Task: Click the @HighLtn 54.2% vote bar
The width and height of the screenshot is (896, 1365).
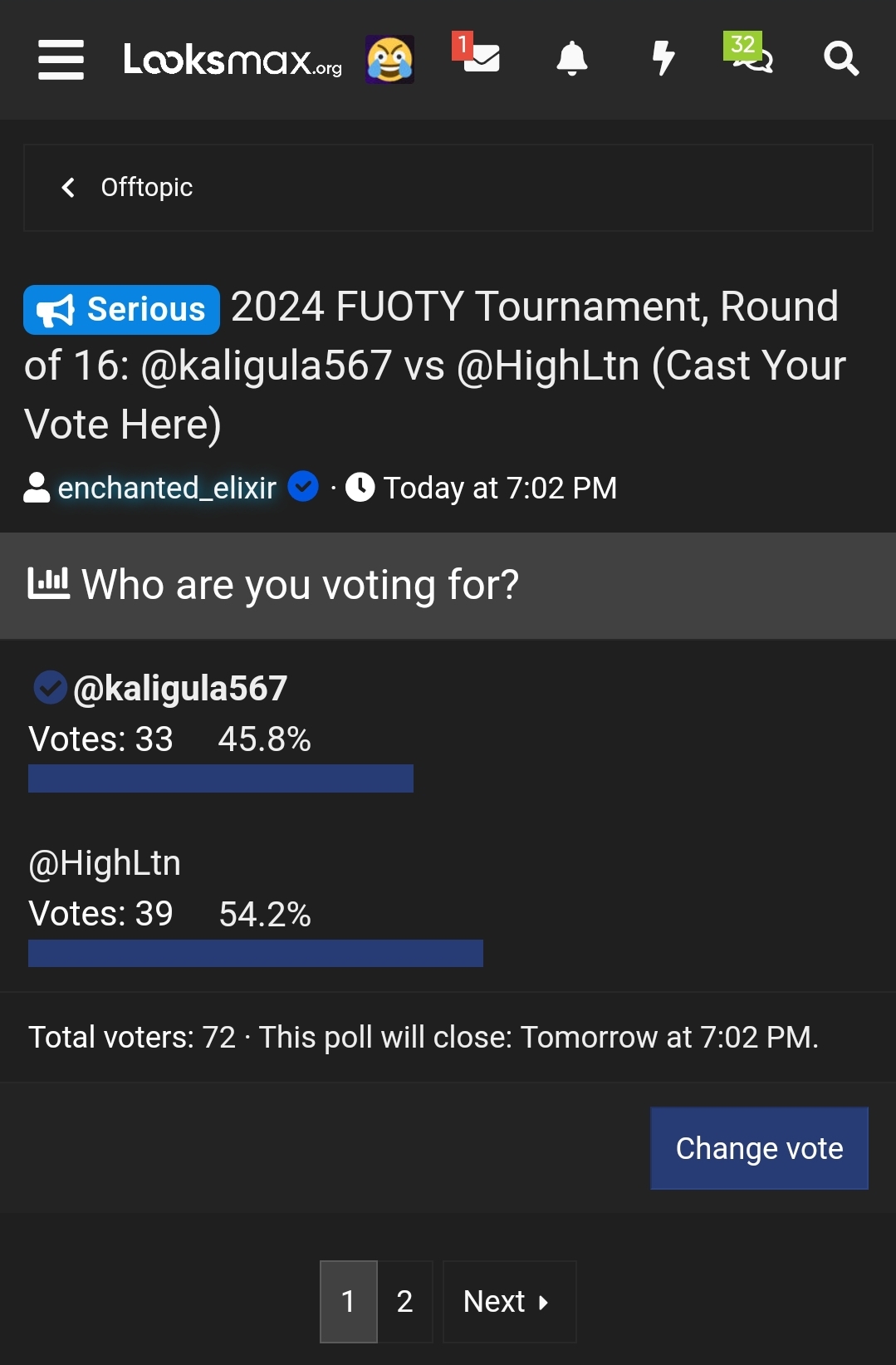Action: coord(255,953)
